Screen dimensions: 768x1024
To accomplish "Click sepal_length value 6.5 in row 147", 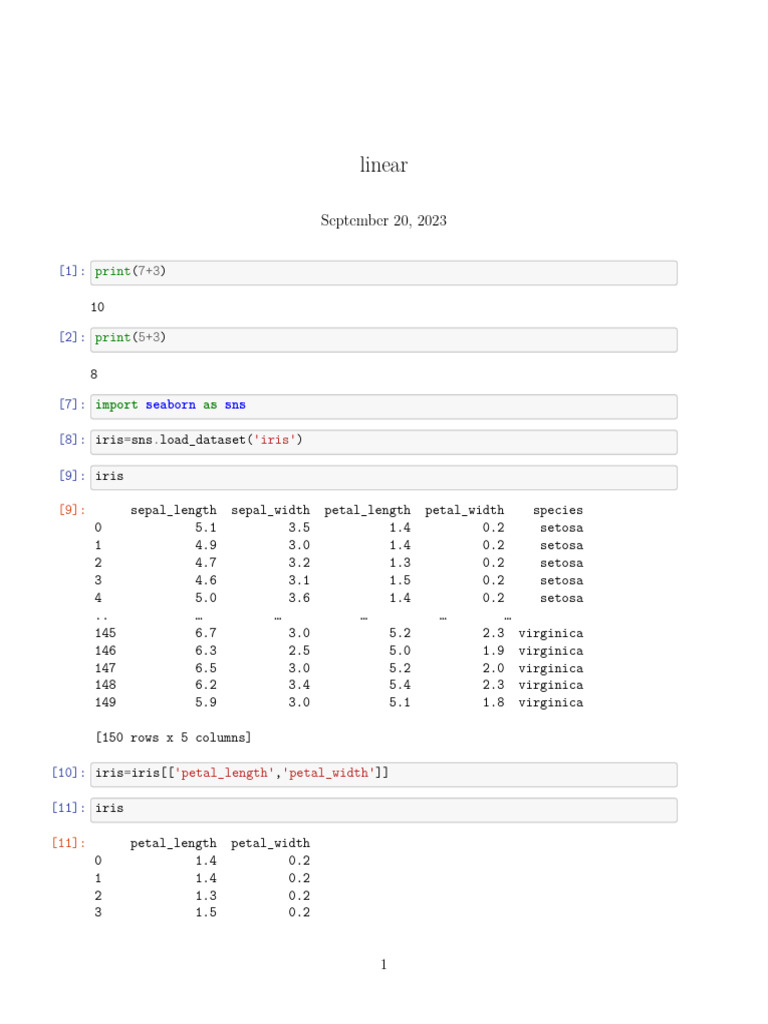I will (206, 669).
